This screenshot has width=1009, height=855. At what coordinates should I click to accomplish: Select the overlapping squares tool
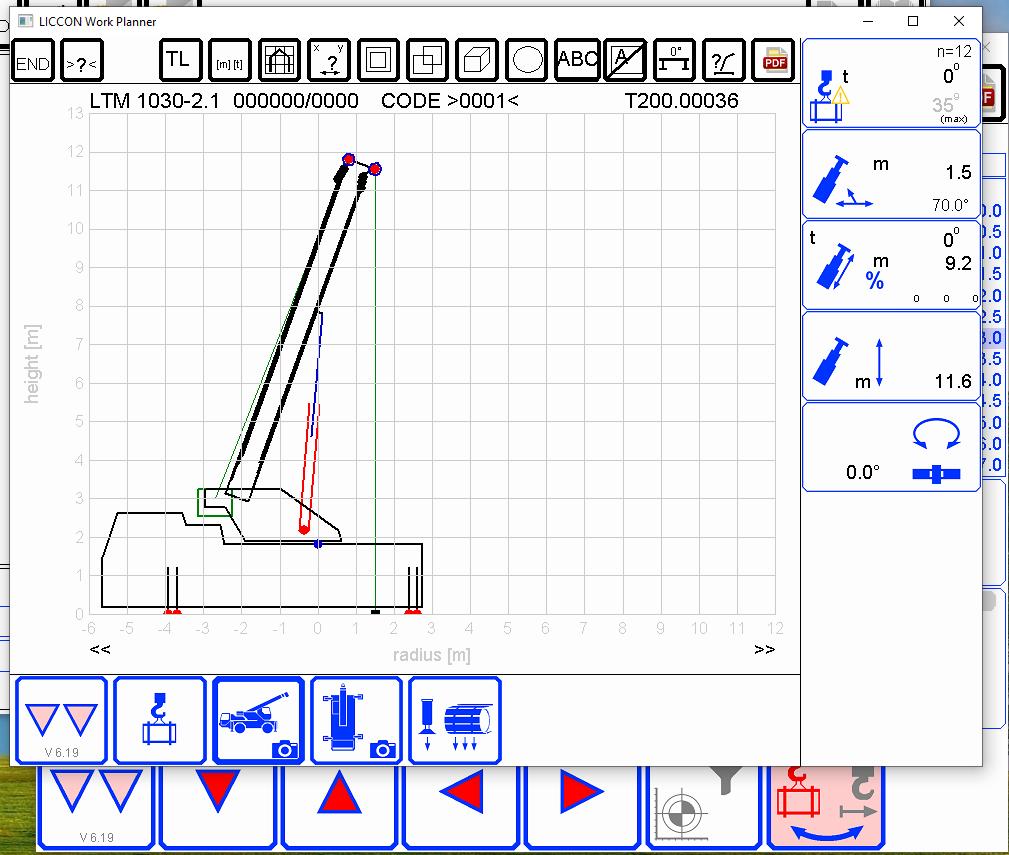tap(427, 60)
